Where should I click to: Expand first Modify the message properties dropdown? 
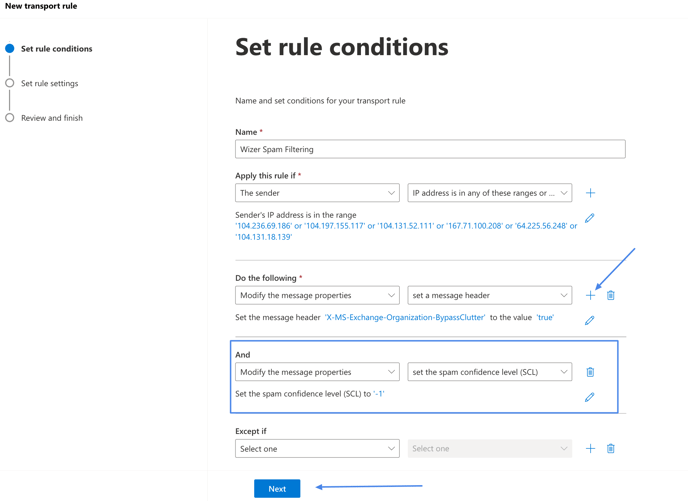click(317, 295)
